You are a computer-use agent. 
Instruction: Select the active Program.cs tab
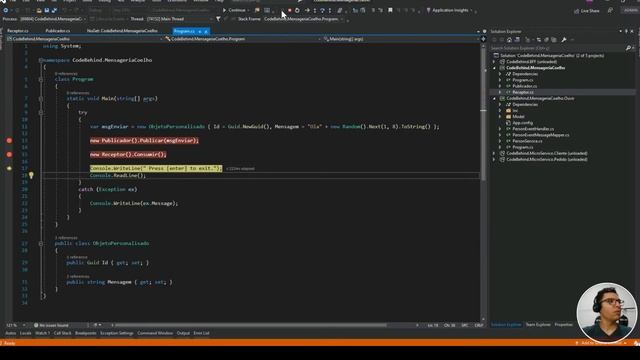click(x=184, y=31)
